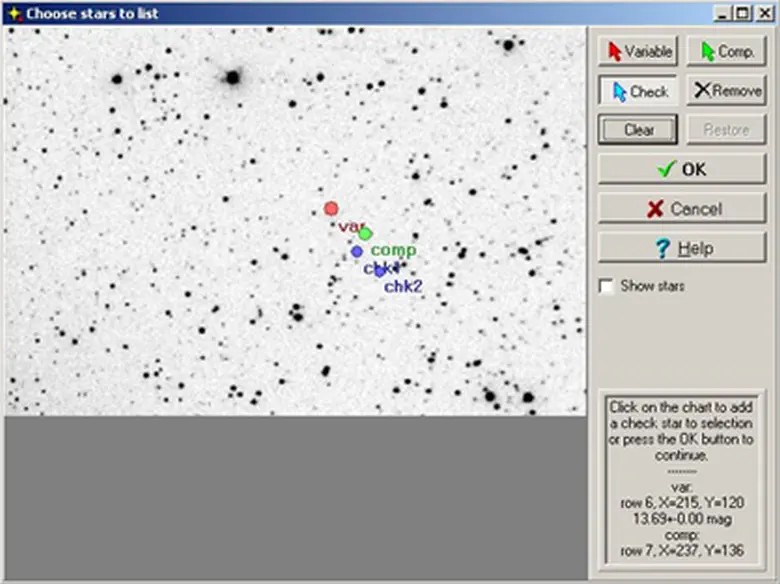780x584 pixels.
Task: Click the Remove button with X icon
Action: (726, 91)
